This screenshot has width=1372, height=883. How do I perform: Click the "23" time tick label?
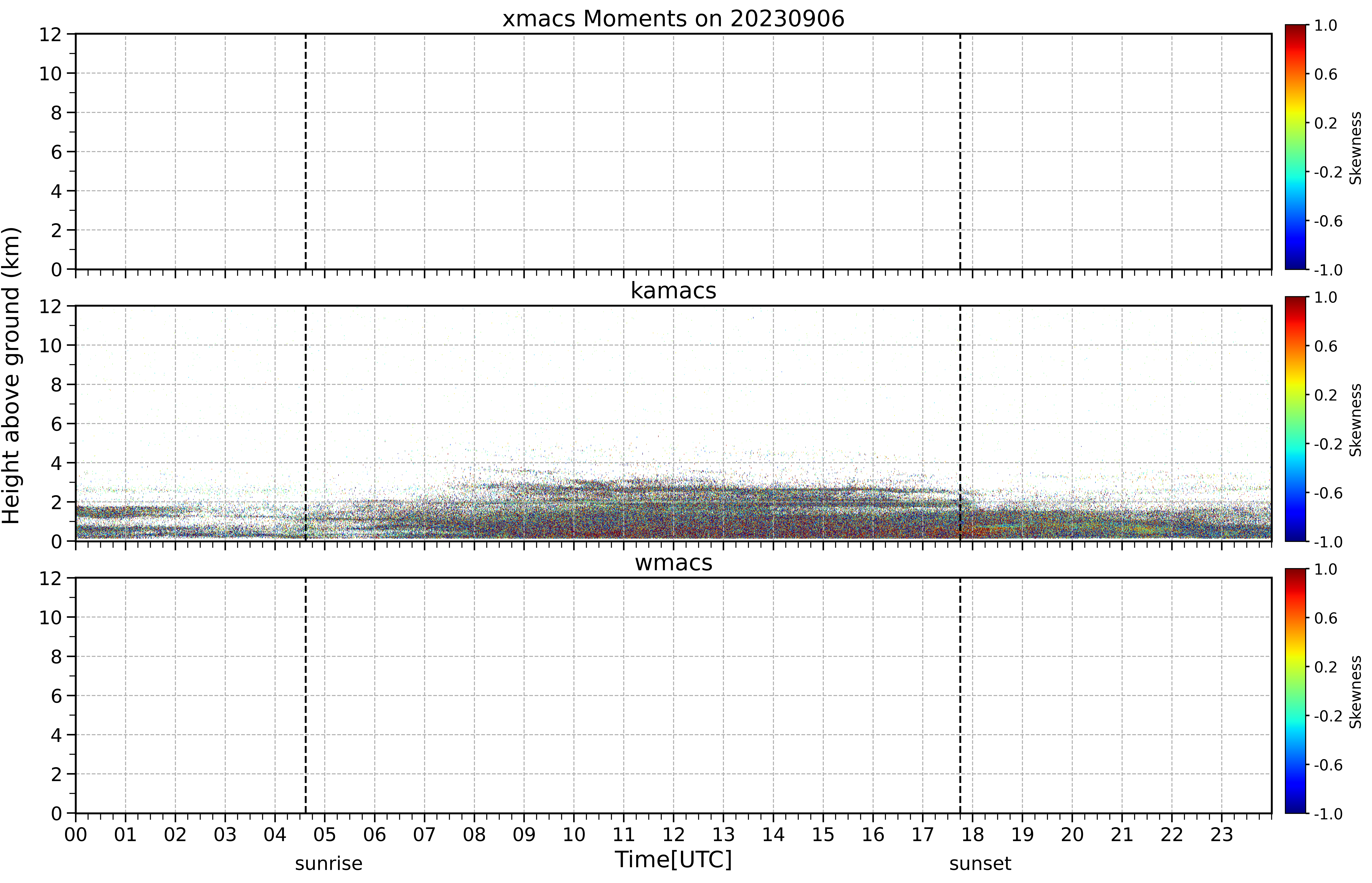(1222, 835)
